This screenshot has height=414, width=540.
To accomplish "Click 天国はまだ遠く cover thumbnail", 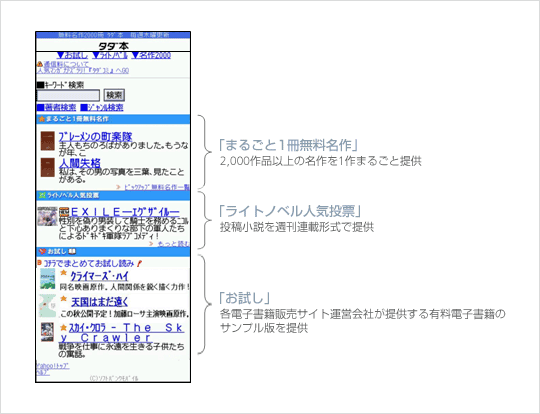I will click(48, 306).
